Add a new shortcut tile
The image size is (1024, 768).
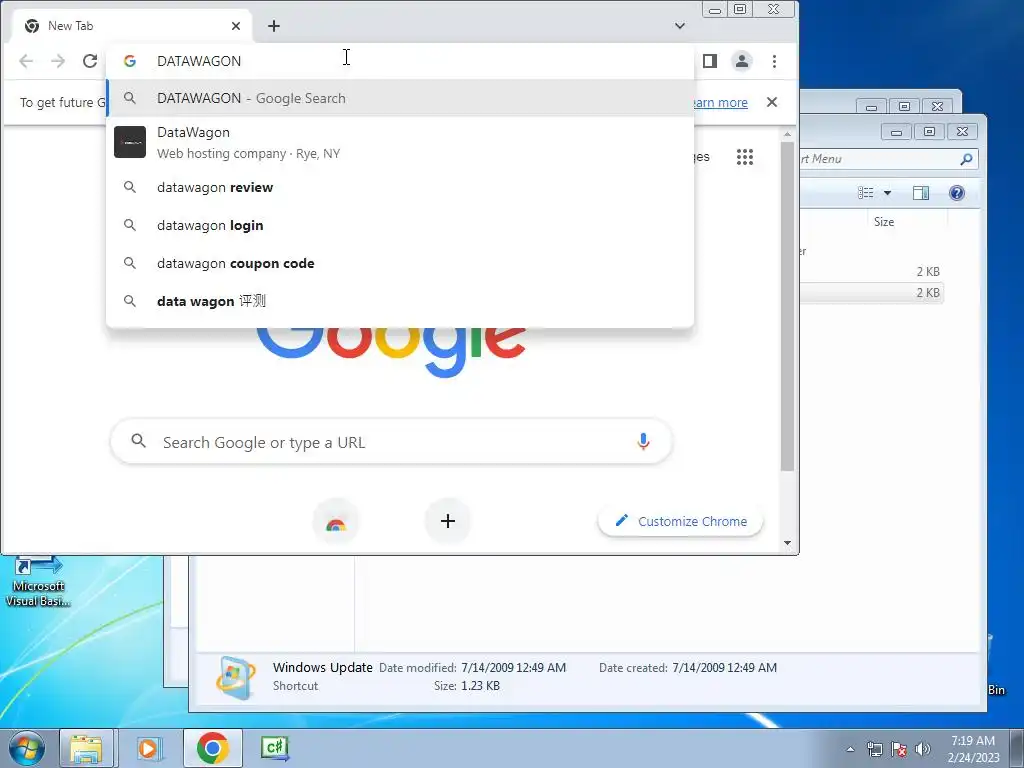(x=448, y=521)
